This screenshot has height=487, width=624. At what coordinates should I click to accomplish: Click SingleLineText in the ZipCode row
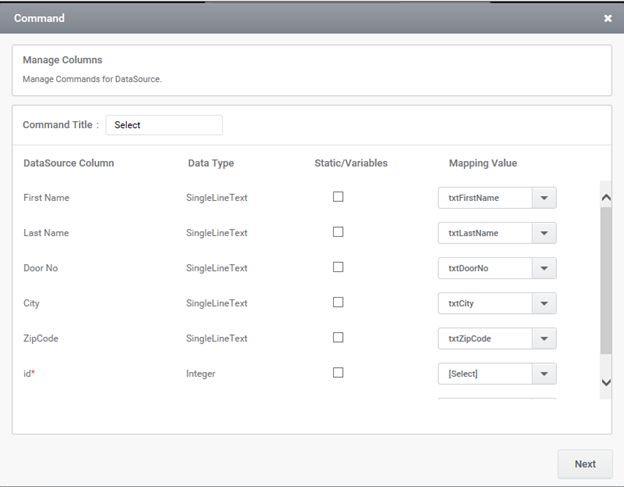pos(216,339)
